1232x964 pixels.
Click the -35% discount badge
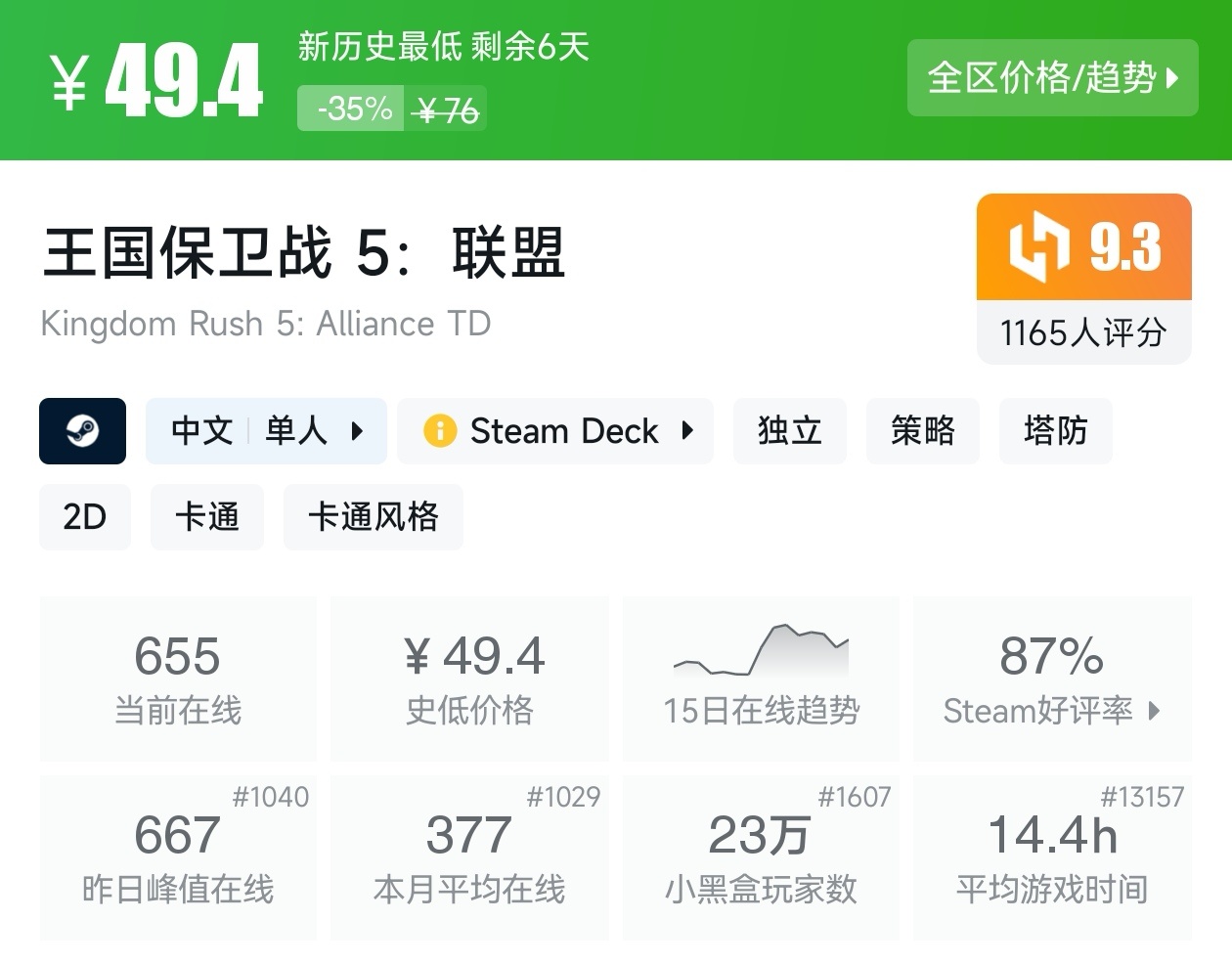[350, 108]
